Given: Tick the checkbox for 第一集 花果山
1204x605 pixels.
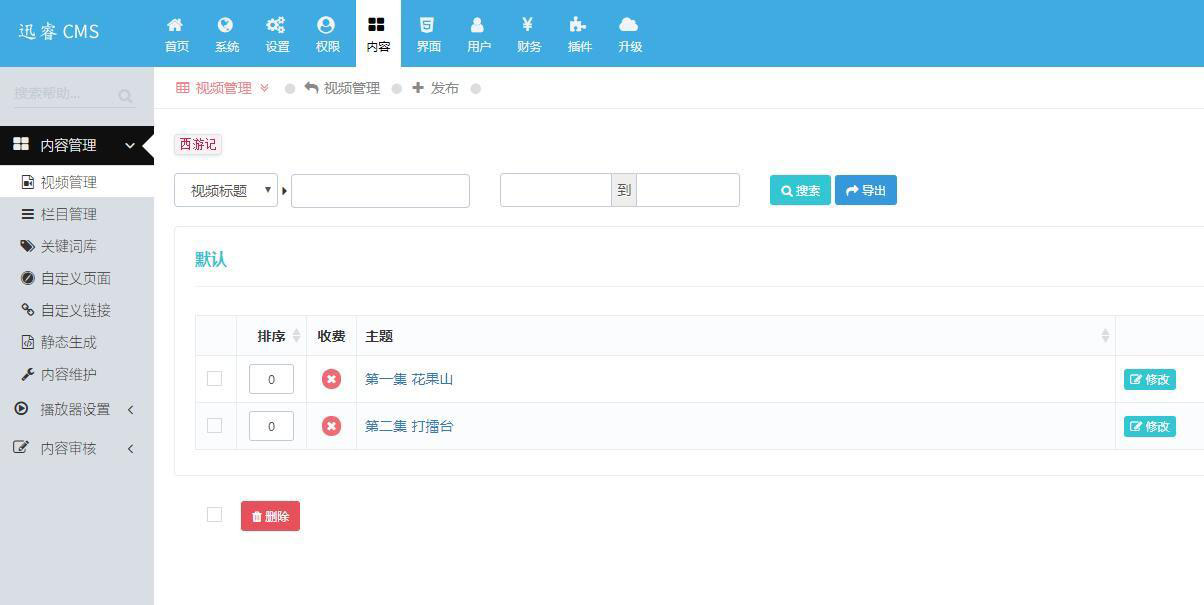Looking at the screenshot, I should (214, 378).
